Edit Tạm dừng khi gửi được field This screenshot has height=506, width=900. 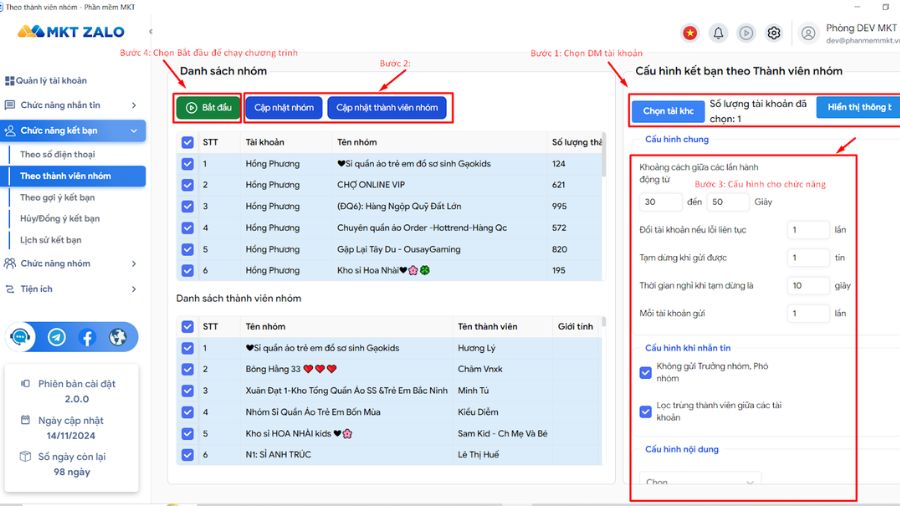(x=808, y=258)
